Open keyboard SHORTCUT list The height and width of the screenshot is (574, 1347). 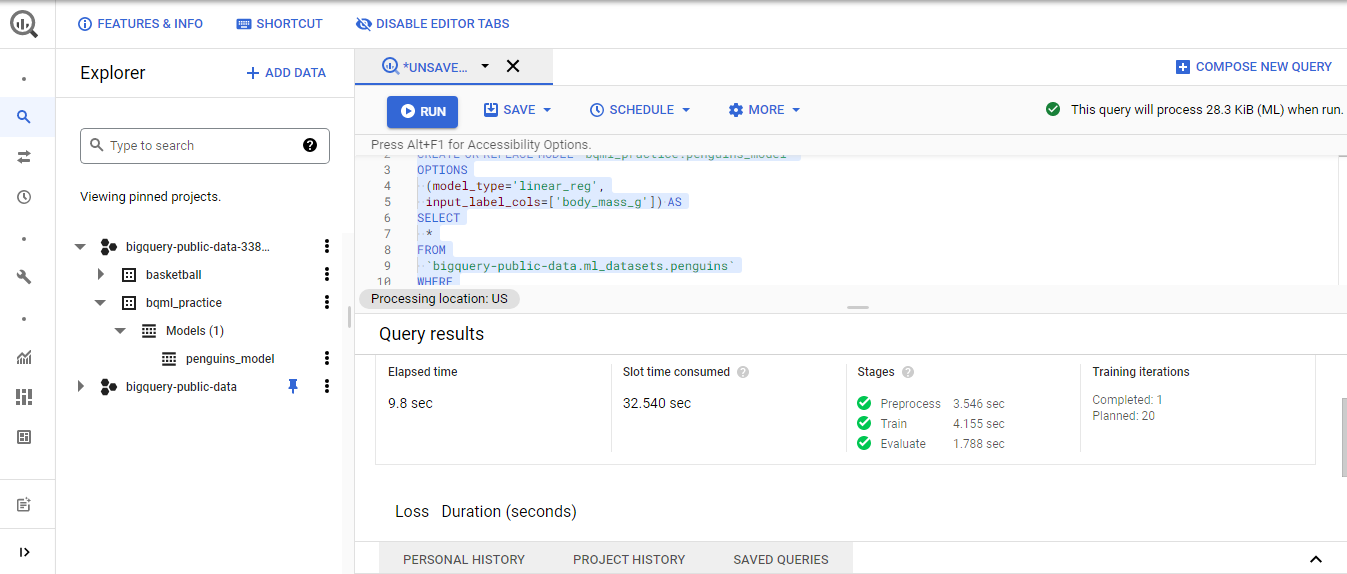coord(279,24)
